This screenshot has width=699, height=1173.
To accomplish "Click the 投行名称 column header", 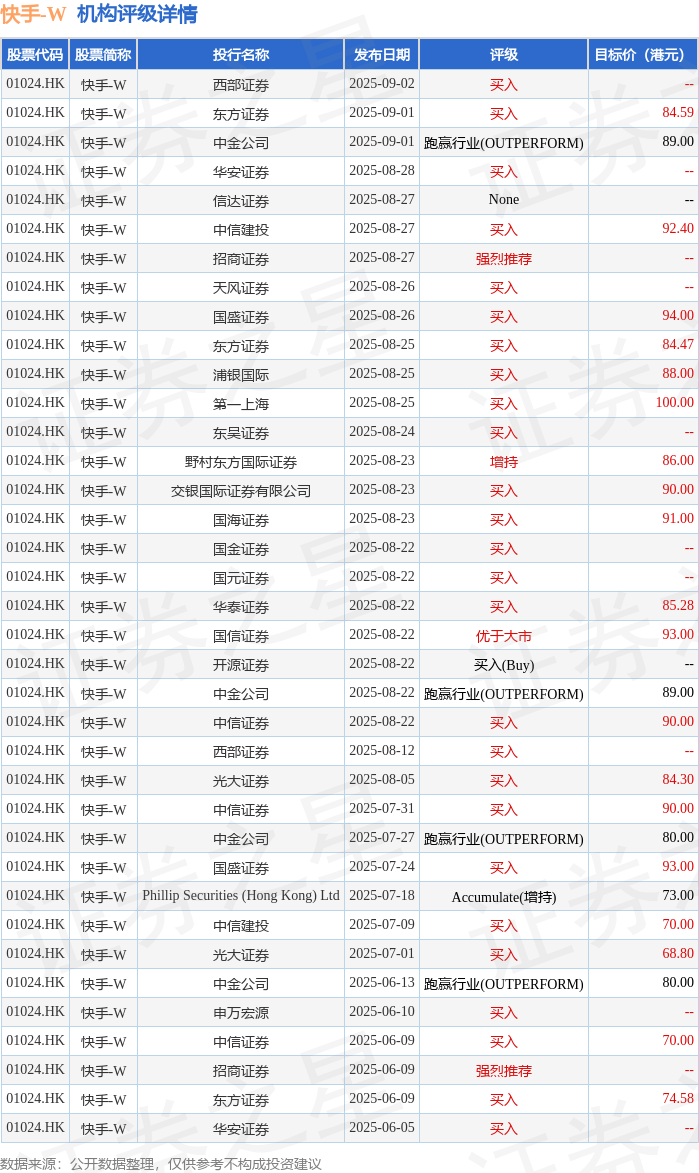I will point(241,55).
